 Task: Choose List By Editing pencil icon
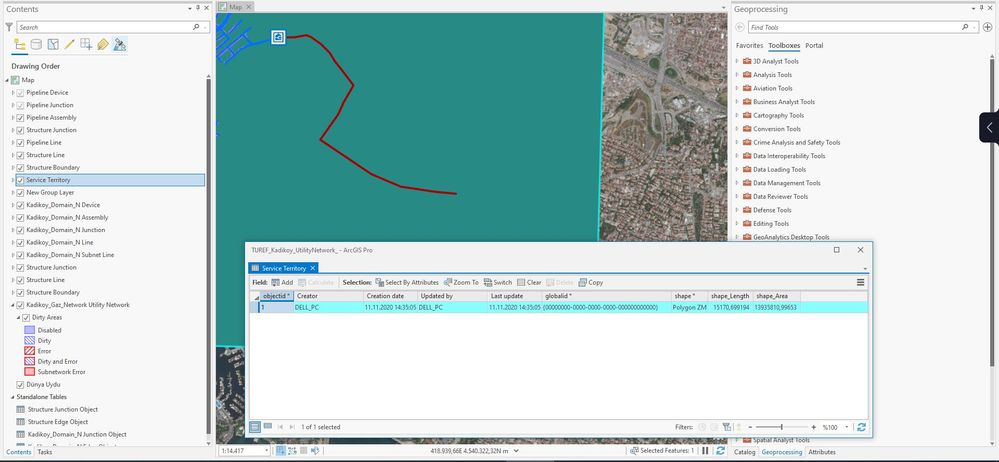(x=69, y=45)
